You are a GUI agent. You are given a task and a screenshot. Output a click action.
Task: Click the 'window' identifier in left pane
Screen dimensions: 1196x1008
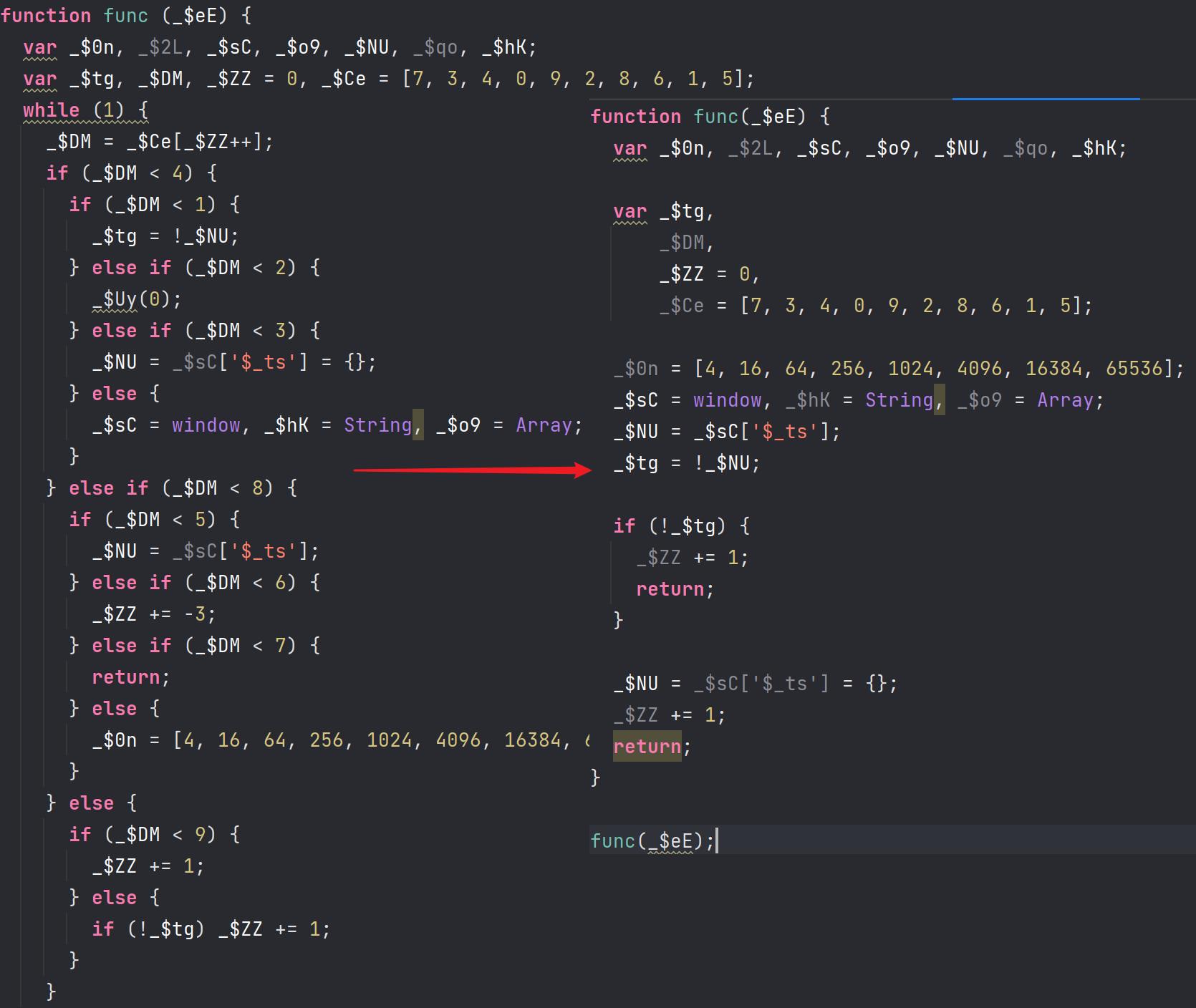(206, 425)
